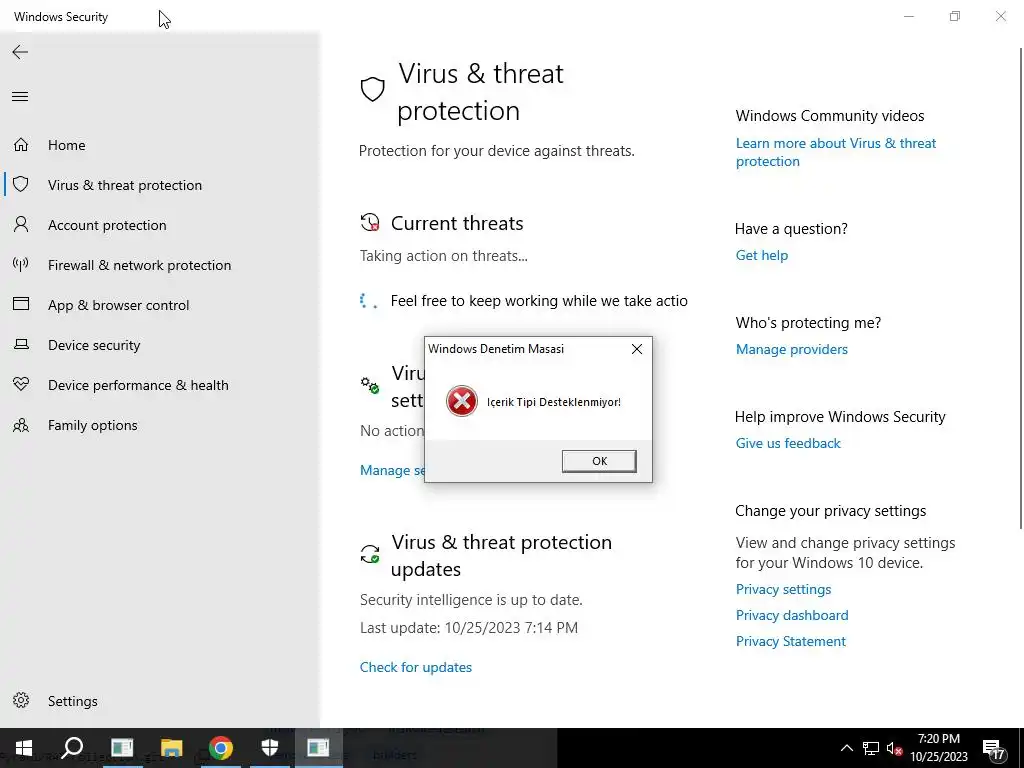Image resolution: width=1024 pixels, height=768 pixels.
Task: Click Give us feedback link
Action: [x=788, y=443]
